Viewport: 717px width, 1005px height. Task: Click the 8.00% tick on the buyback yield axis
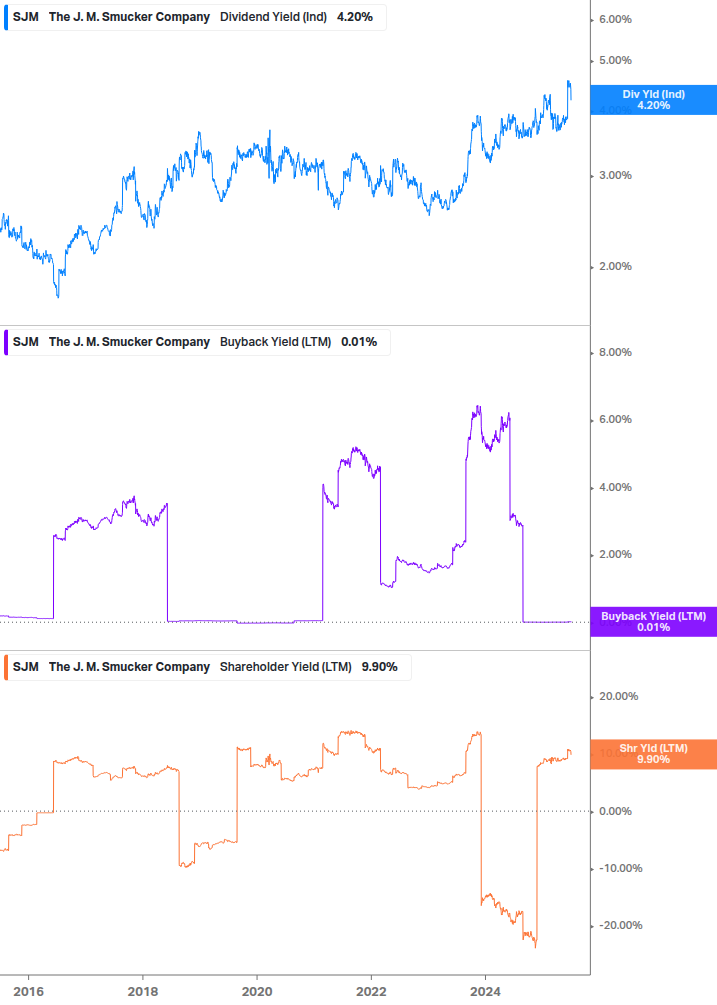[x=615, y=353]
